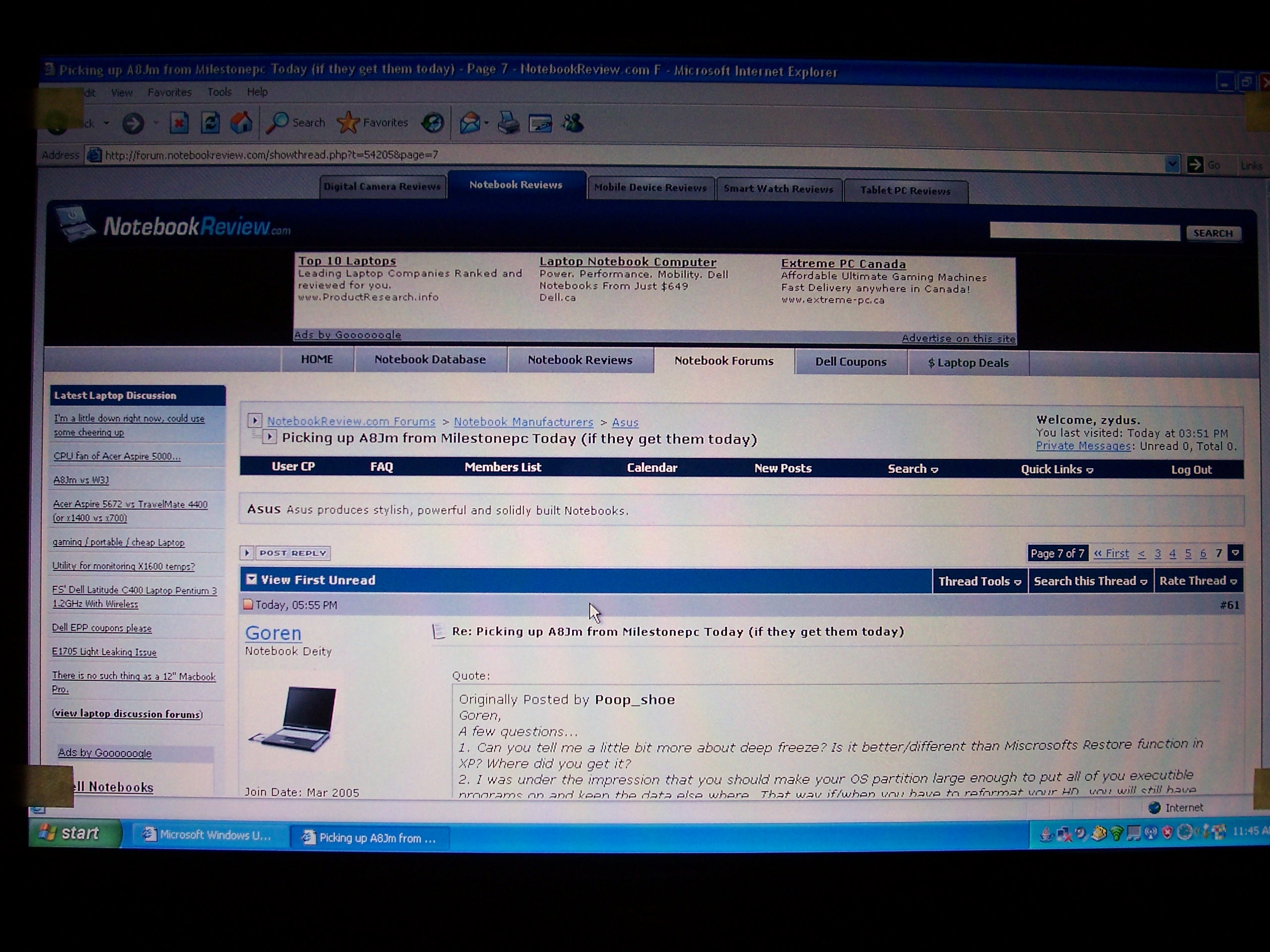Switch to Smart Watch Reviews tab
1270x952 pixels.
(778, 189)
